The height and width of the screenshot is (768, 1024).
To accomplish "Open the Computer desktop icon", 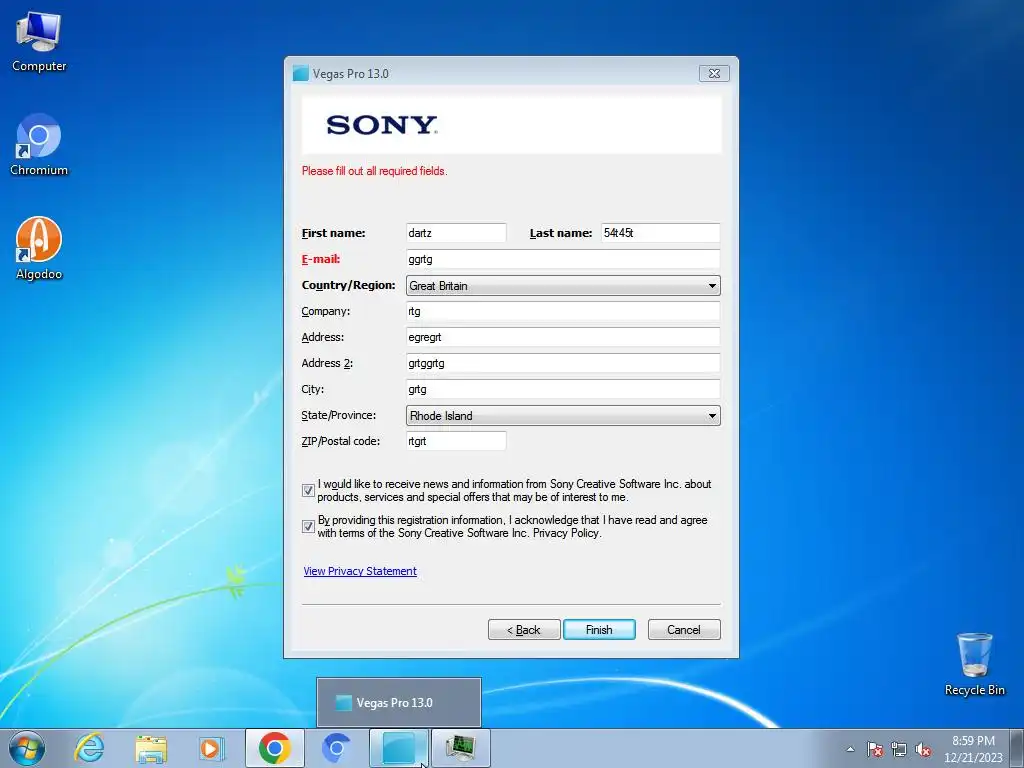I will pyautogui.click(x=39, y=41).
